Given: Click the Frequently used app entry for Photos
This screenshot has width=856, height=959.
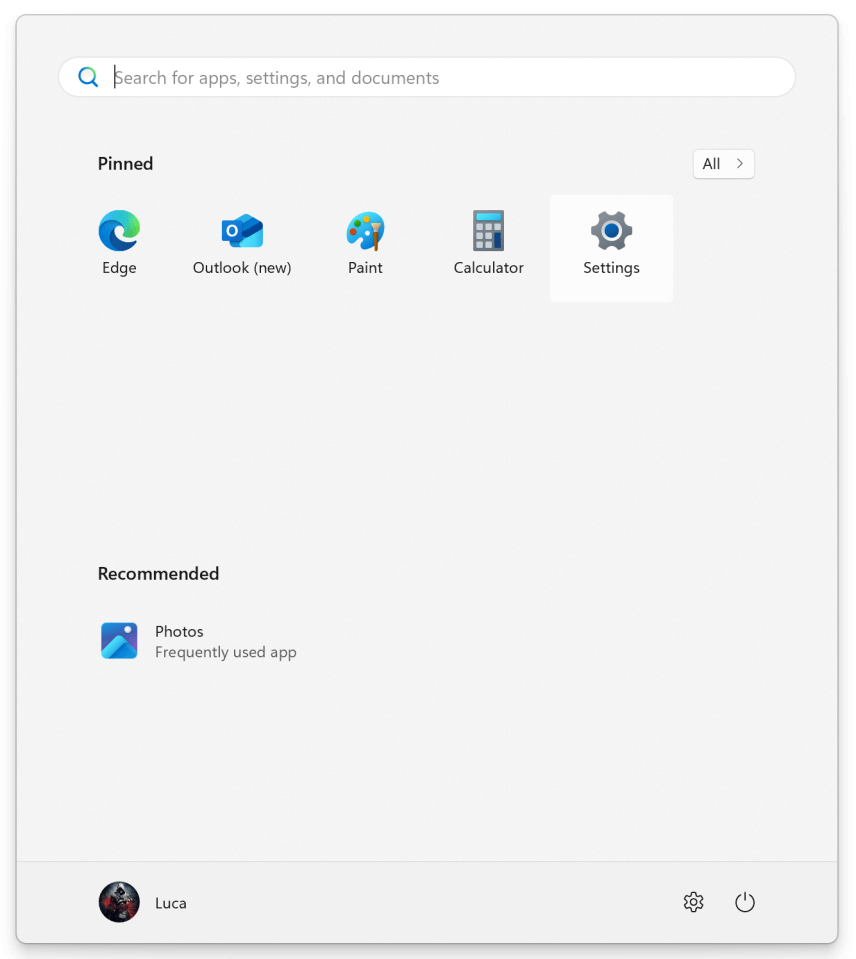Looking at the screenshot, I should coord(225,651).
